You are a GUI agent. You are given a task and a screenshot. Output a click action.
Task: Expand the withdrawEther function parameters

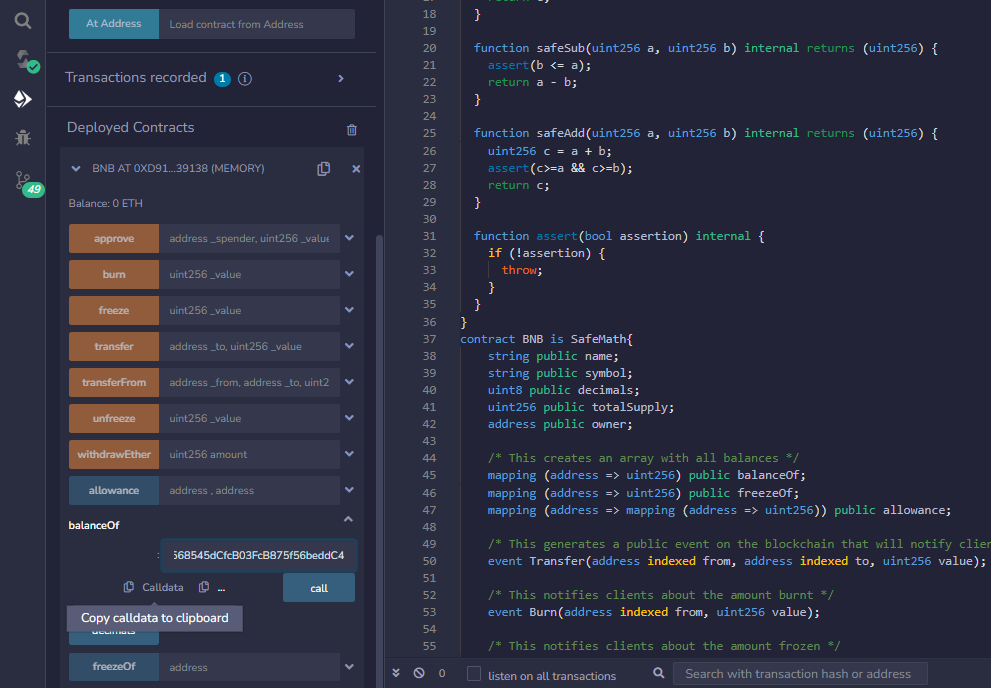click(x=350, y=454)
